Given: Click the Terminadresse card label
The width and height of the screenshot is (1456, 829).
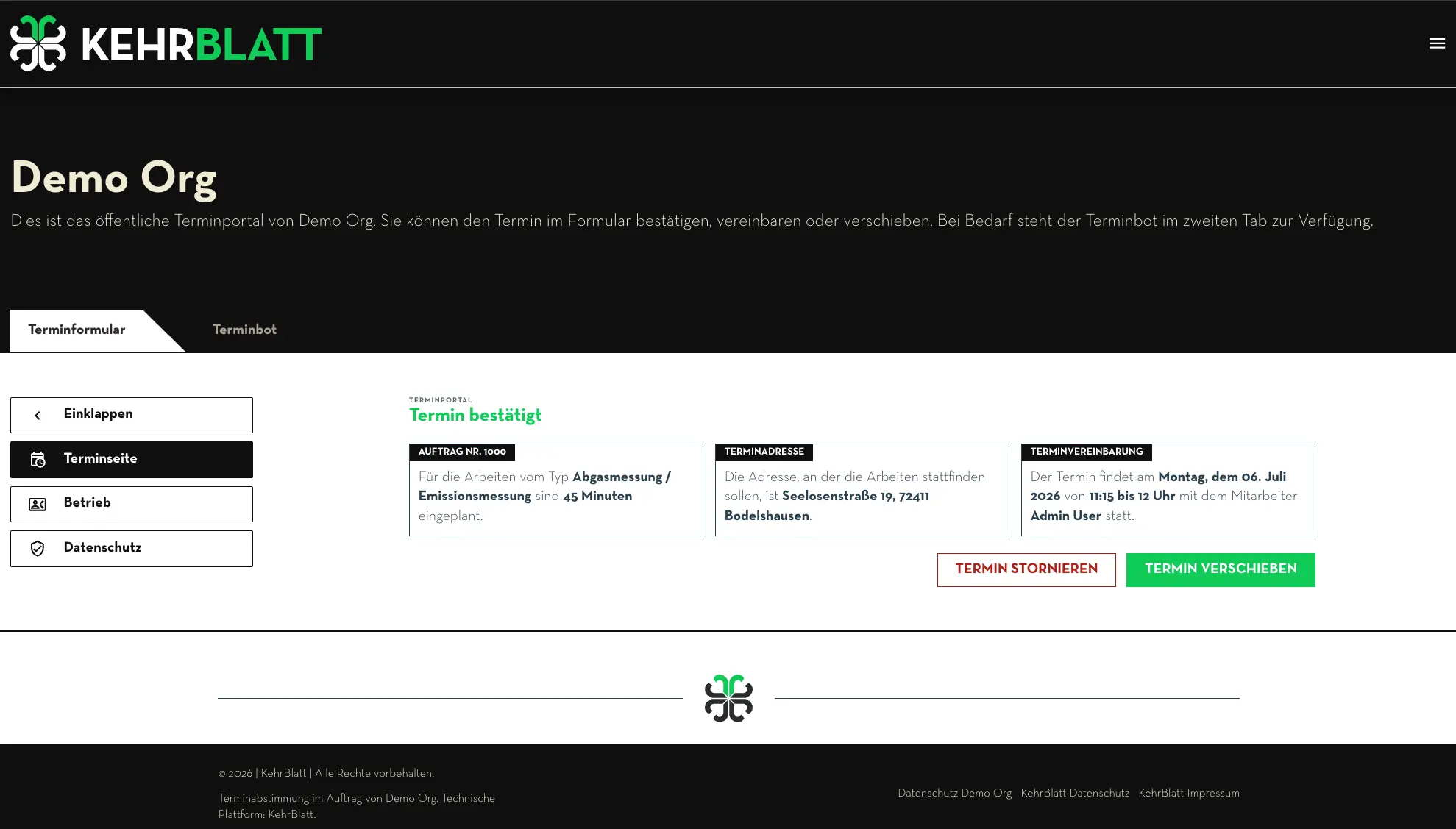Looking at the screenshot, I should click(764, 452).
